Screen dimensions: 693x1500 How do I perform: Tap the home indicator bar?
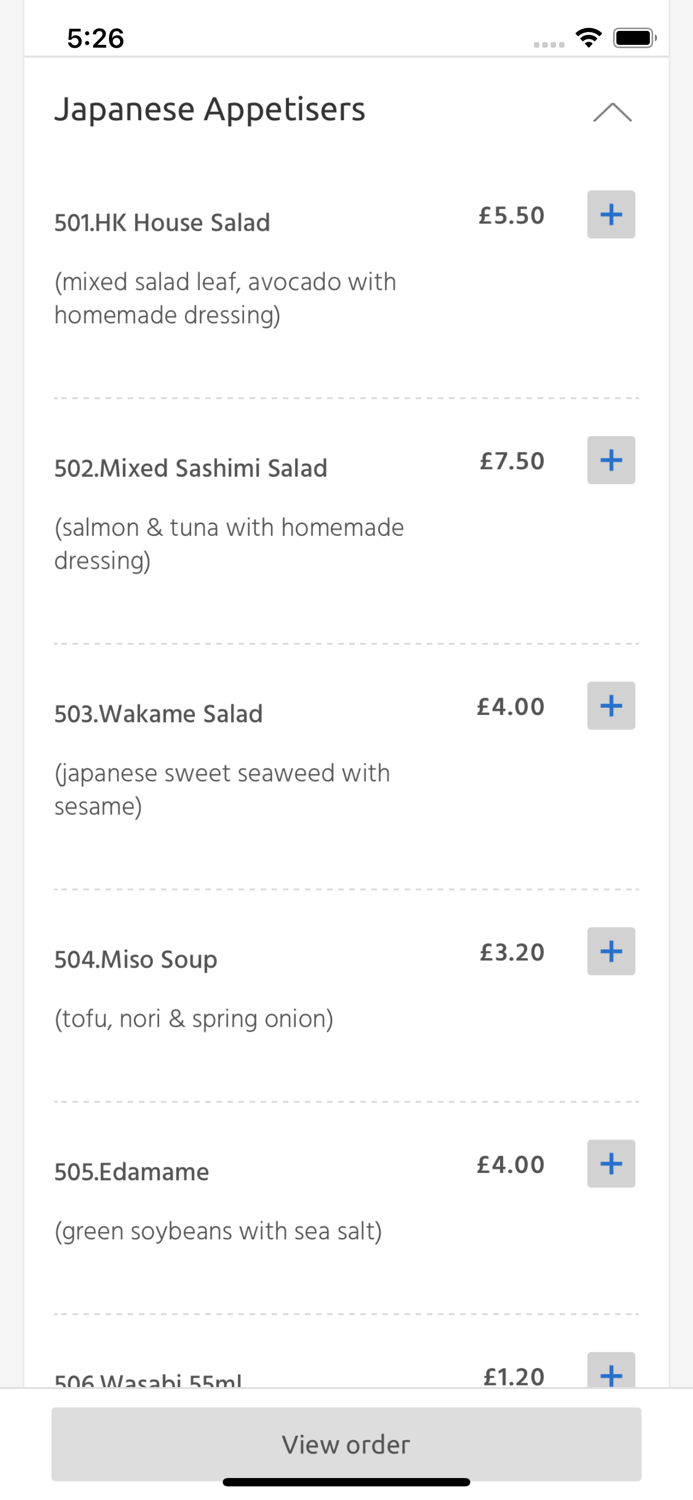346,1482
